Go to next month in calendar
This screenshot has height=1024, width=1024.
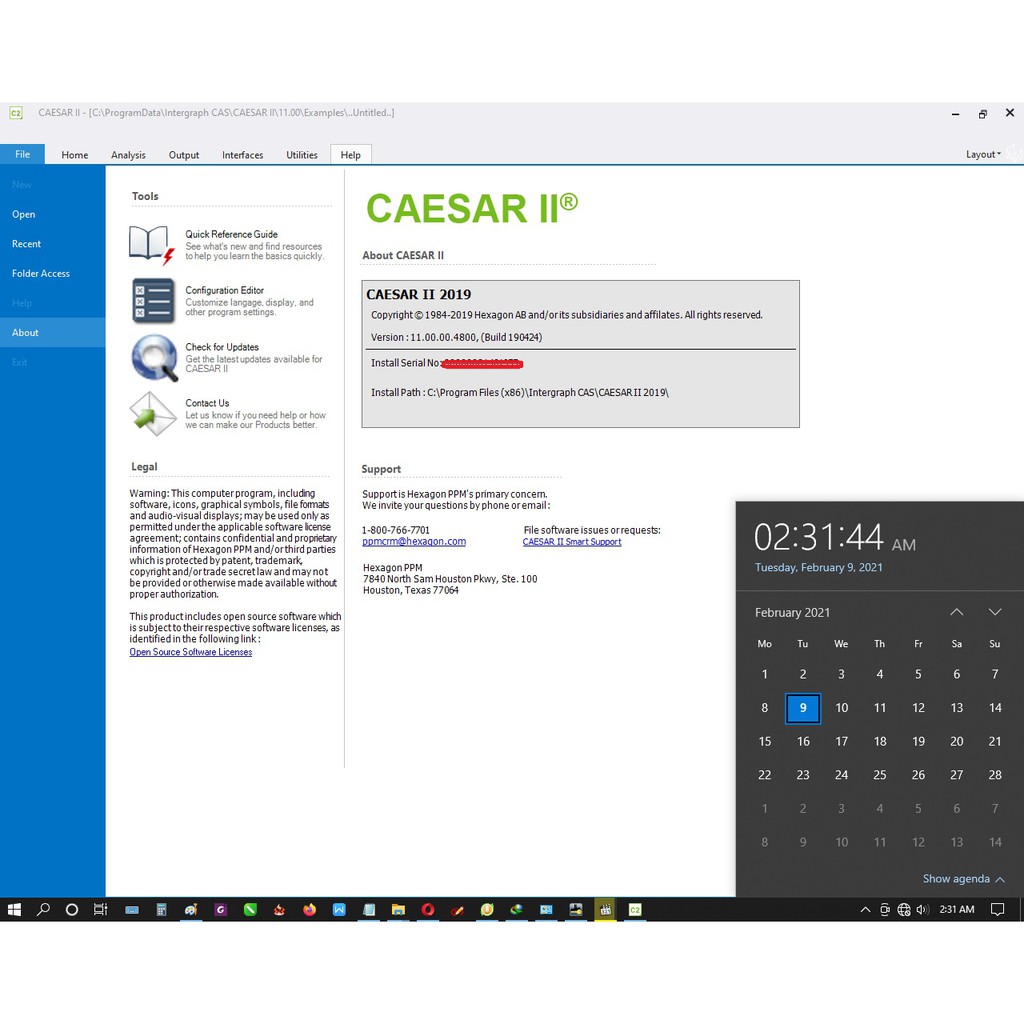(x=995, y=612)
